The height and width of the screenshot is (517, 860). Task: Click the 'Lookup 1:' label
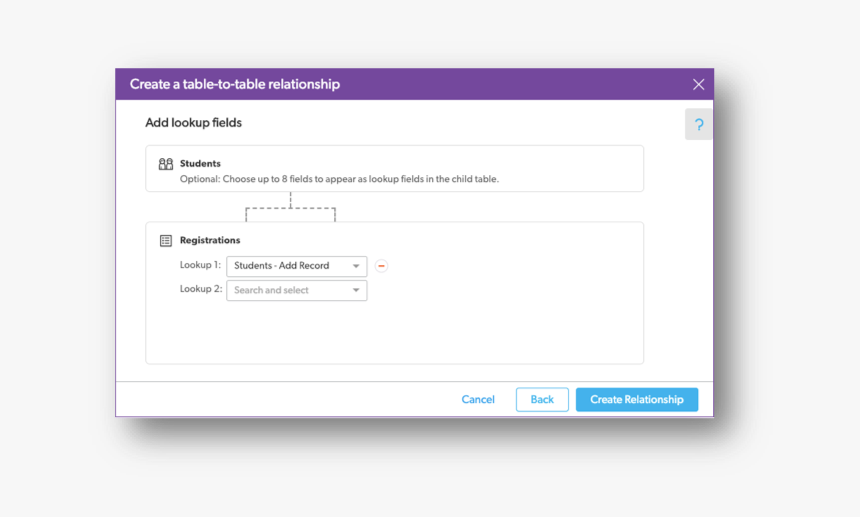pyautogui.click(x=201, y=265)
